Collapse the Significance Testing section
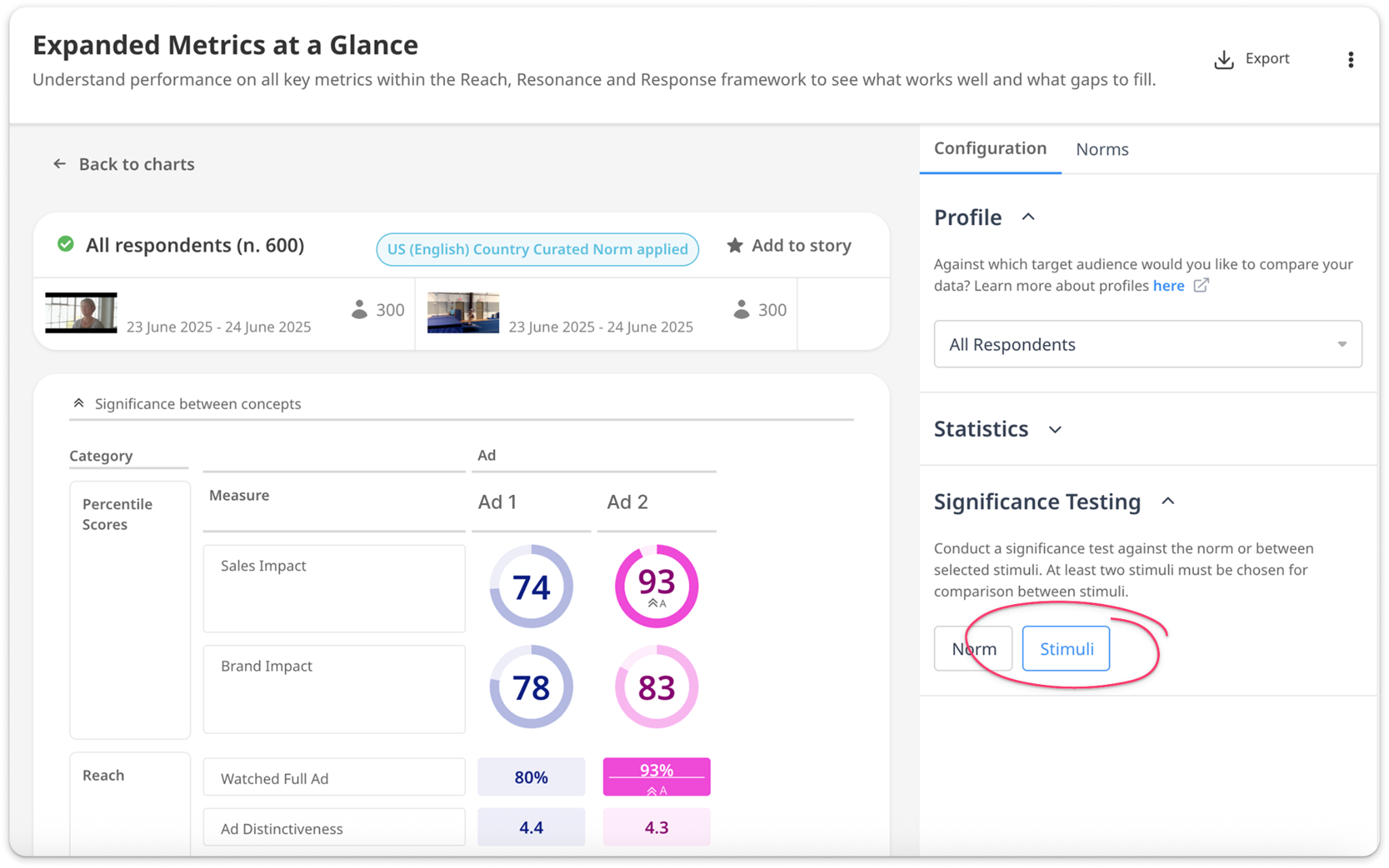Image resolution: width=1389 pixels, height=868 pixels. pyautogui.click(x=1167, y=501)
